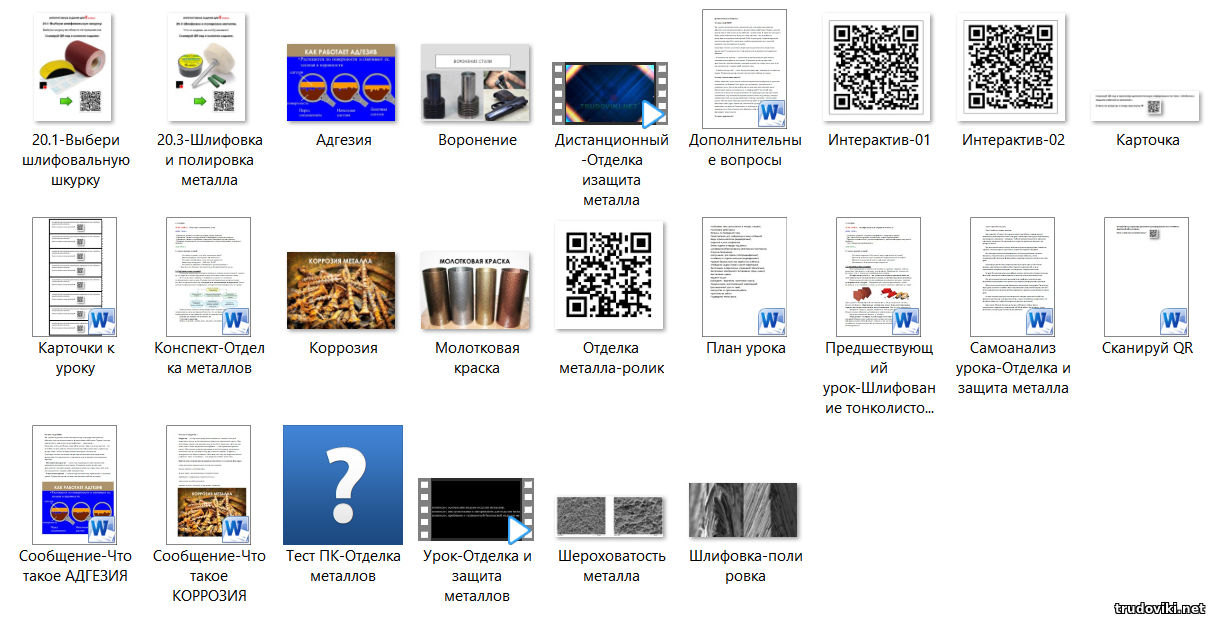The image size is (1216, 624).
Task: Select the План урока Word document icon
Action: pyautogui.click(x=745, y=277)
